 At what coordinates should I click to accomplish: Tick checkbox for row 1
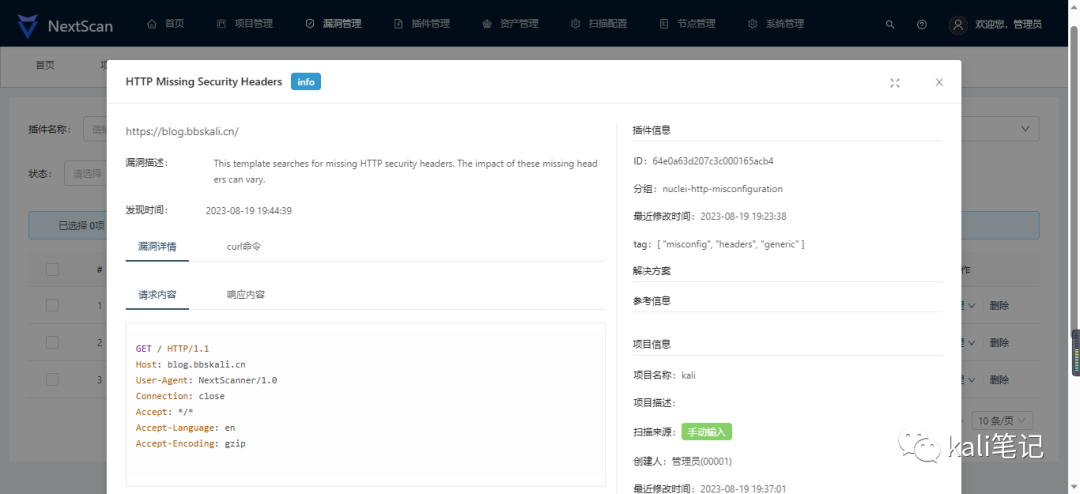(52, 305)
